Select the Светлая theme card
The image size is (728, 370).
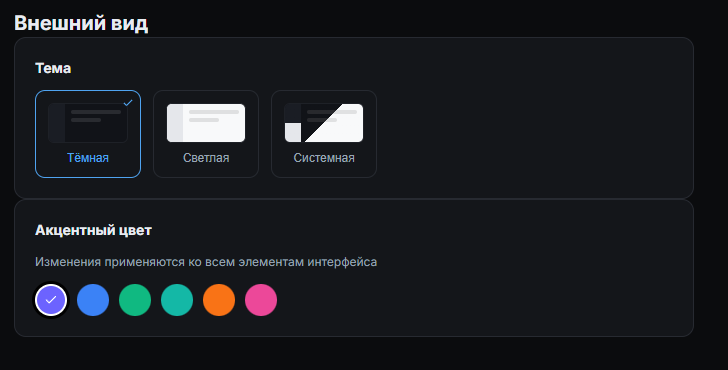pyautogui.click(x=206, y=134)
